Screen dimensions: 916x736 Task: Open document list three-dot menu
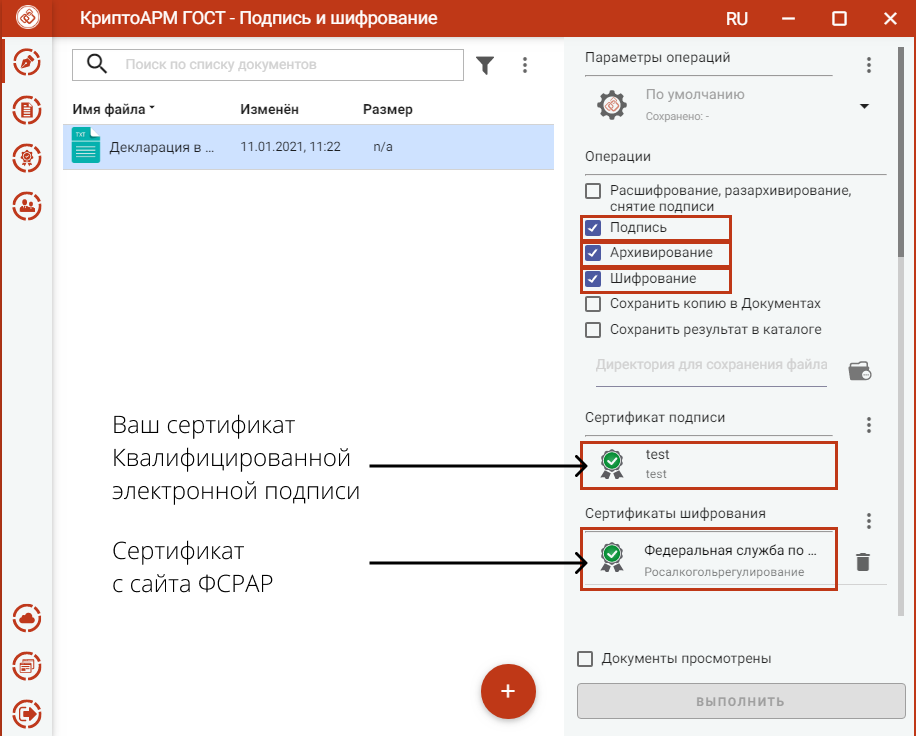(525, 65)
